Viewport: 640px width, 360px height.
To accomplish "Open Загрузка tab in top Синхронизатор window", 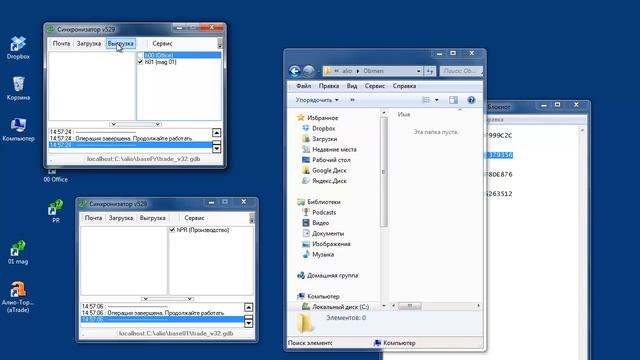I will click(x=89, y=43).
